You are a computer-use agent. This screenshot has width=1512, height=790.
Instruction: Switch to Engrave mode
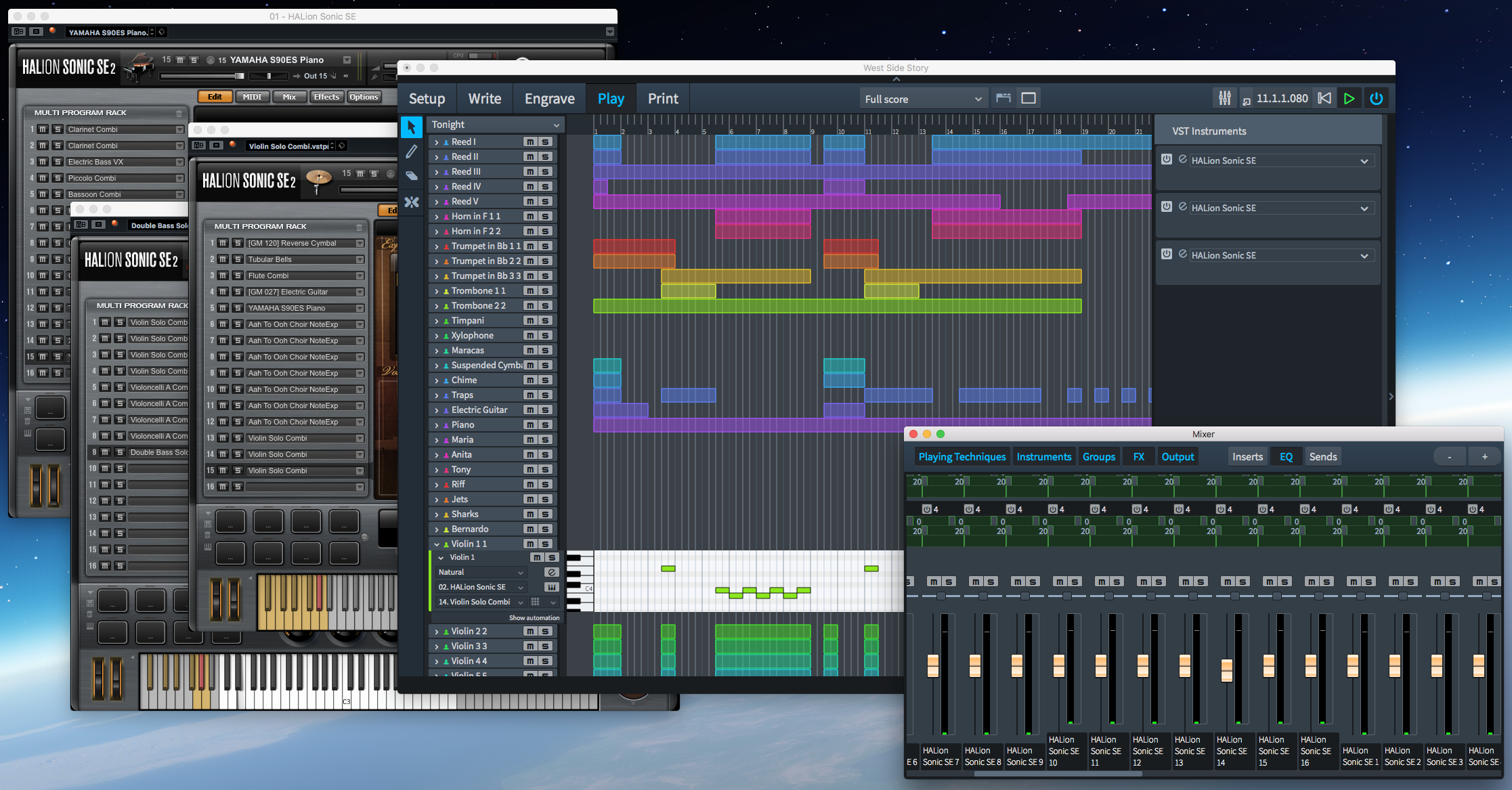pyautogui.click(x=549, y=99)
